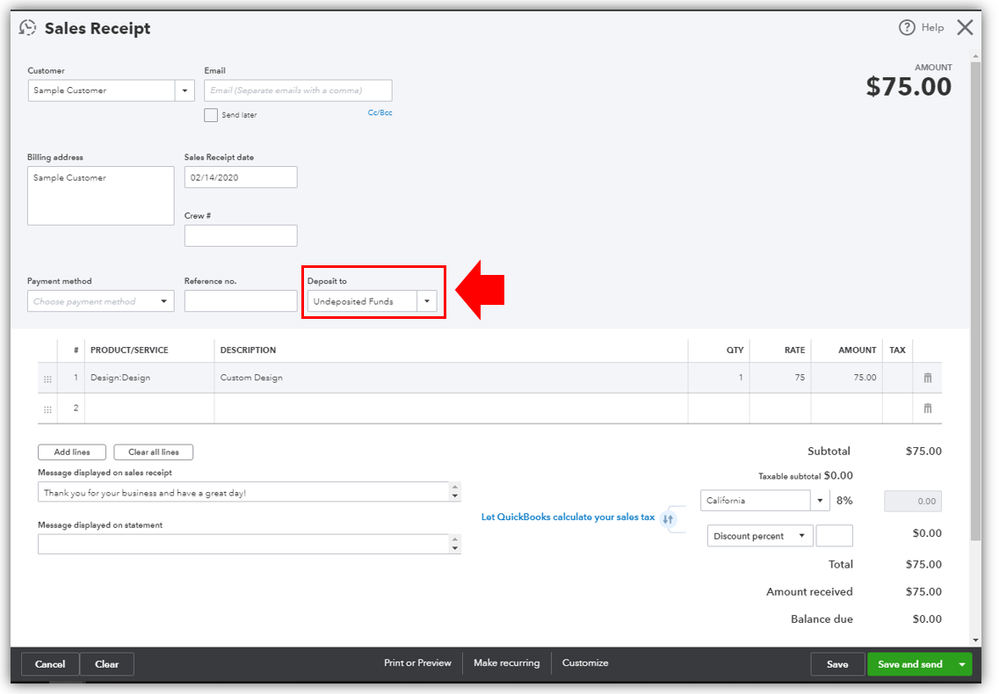
Task: Click the Sales Receipt date field
Action: pyautogui.click(x=241, y=177)
